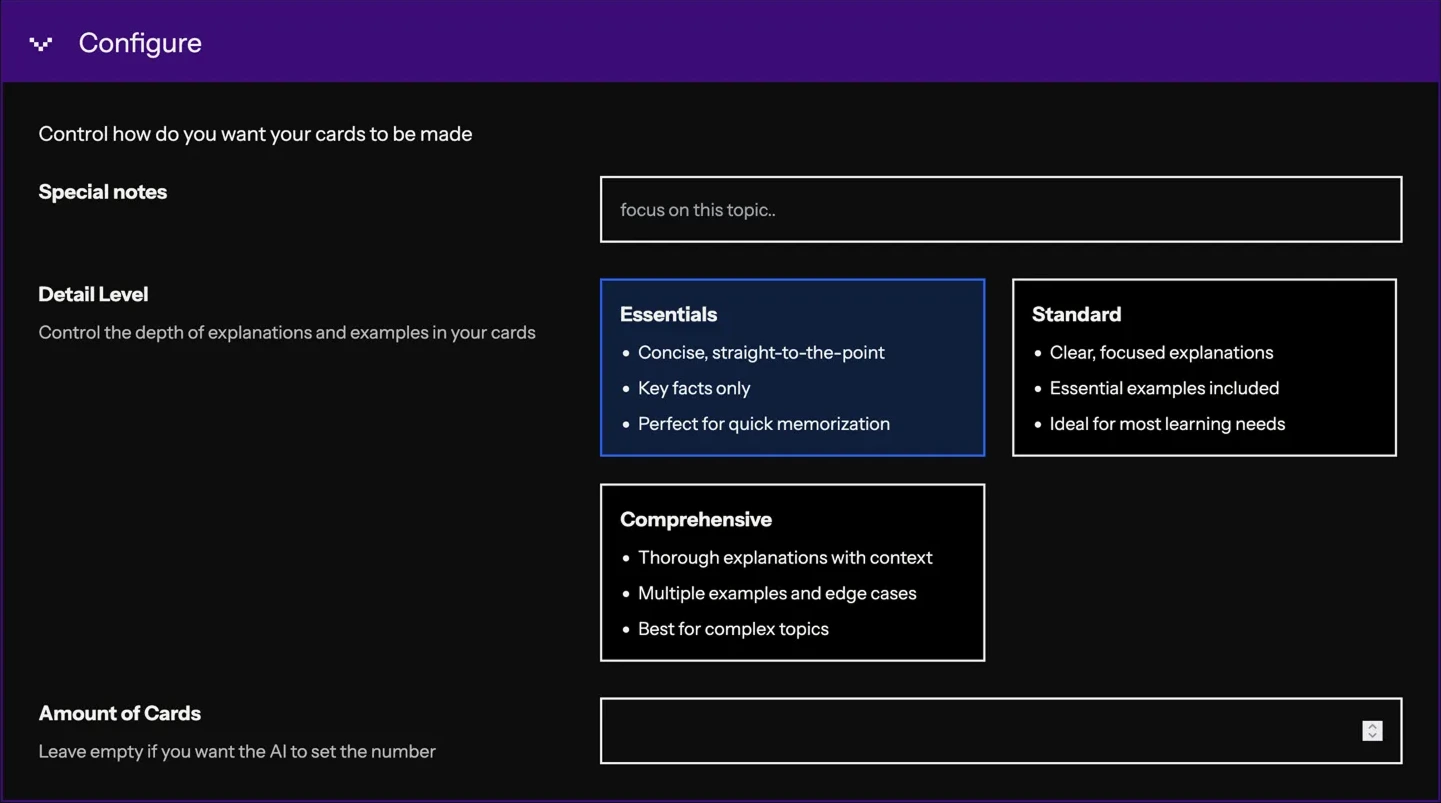Choose the Standard detail level option
Screen dimensions: 1441x803
pos(1203,367)
